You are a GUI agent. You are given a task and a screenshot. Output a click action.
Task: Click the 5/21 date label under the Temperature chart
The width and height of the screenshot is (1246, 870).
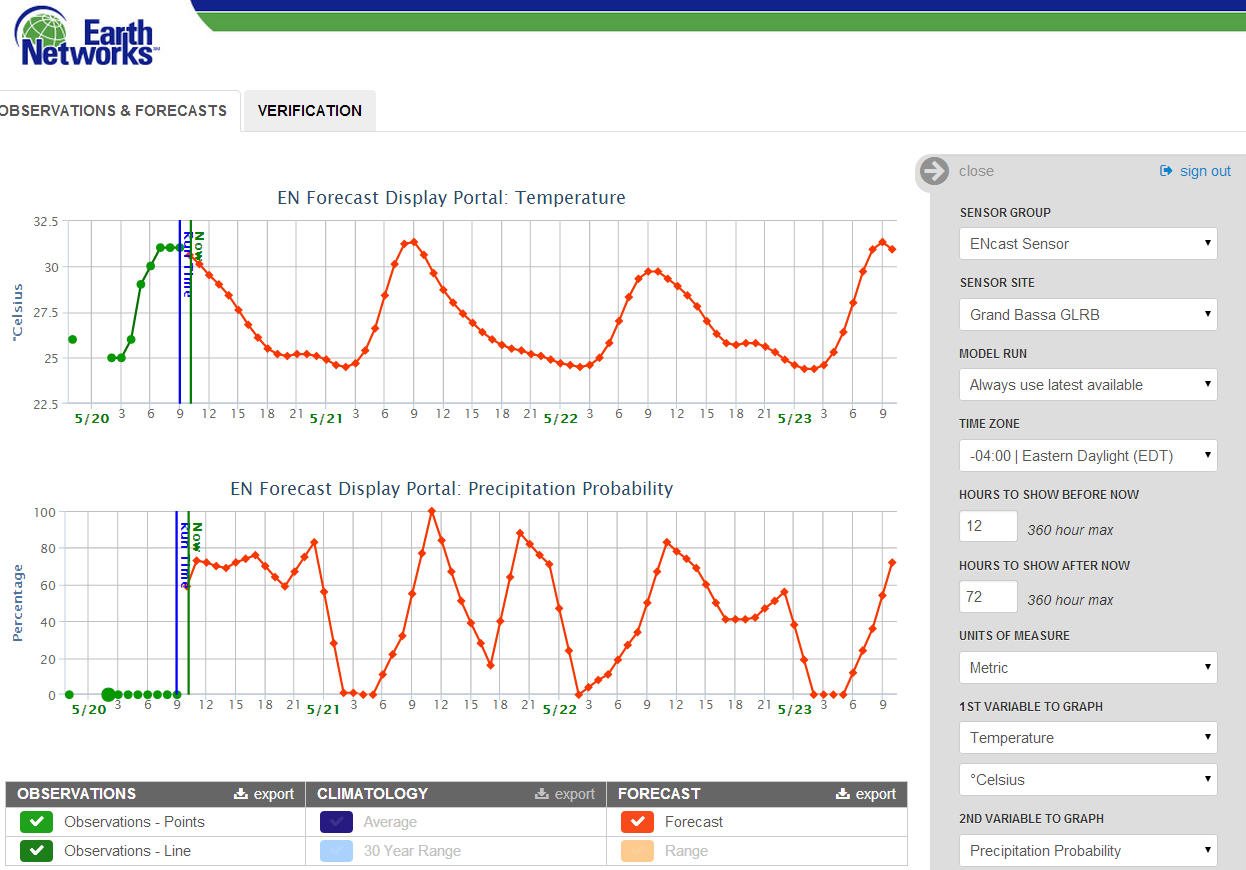326,418
